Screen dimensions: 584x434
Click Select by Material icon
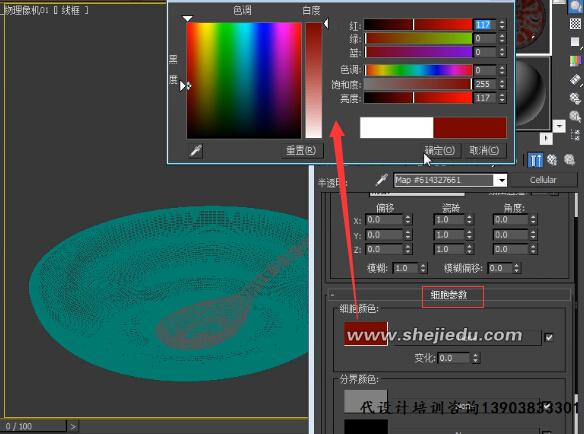pyautogui.click(x=575, y=117)
